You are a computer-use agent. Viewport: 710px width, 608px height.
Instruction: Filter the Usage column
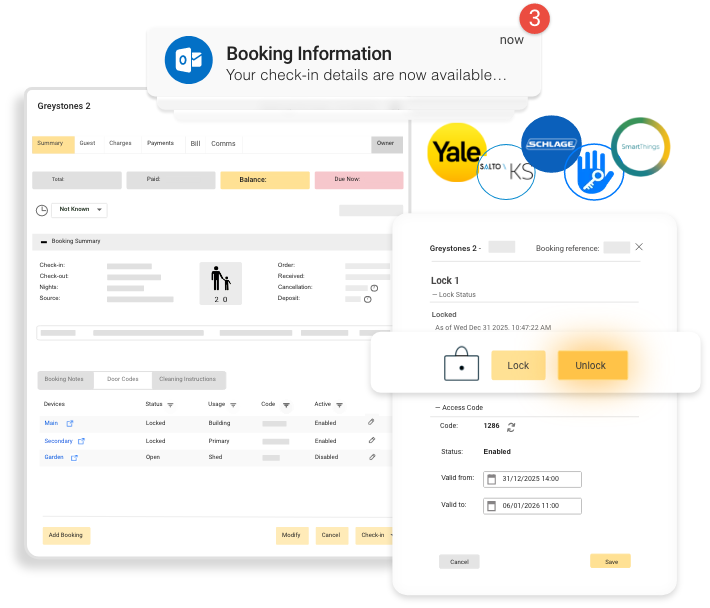pos(233,405)
